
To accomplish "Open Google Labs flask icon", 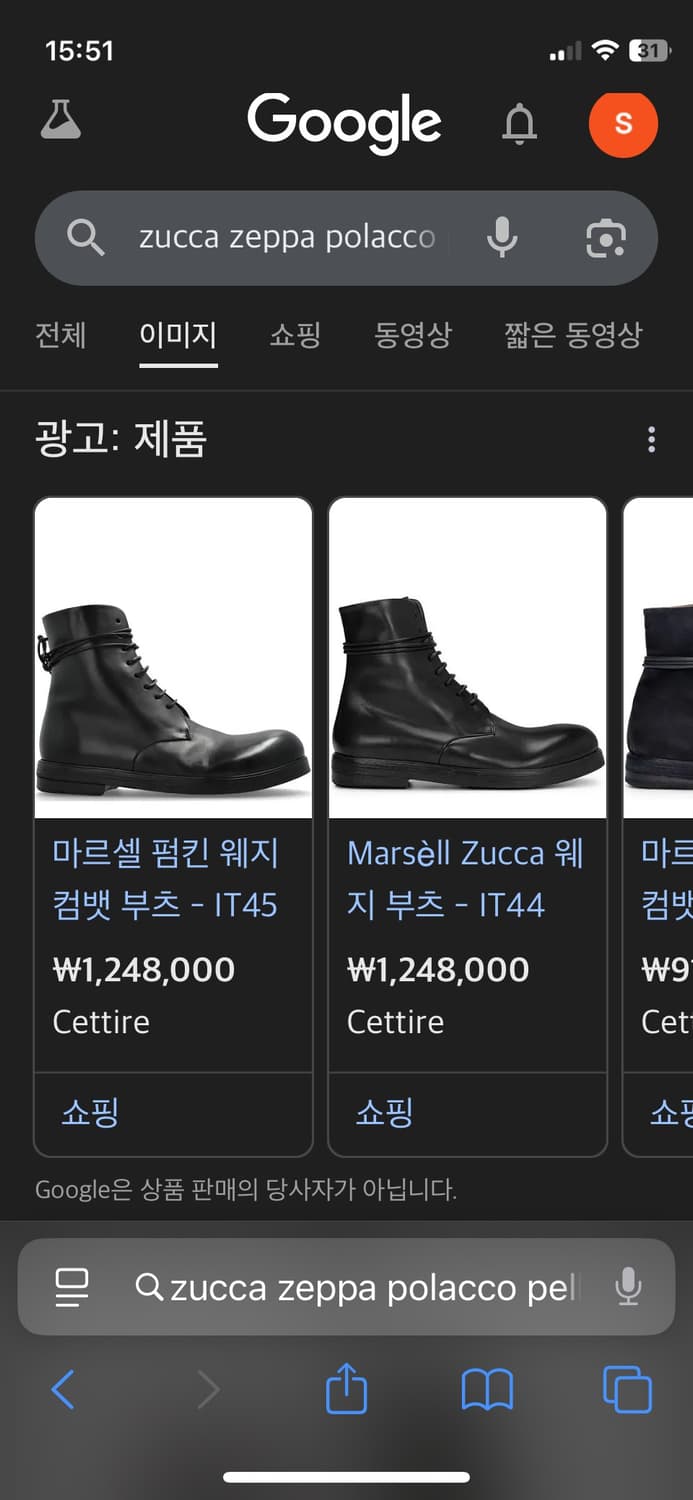I will (62, 122).
